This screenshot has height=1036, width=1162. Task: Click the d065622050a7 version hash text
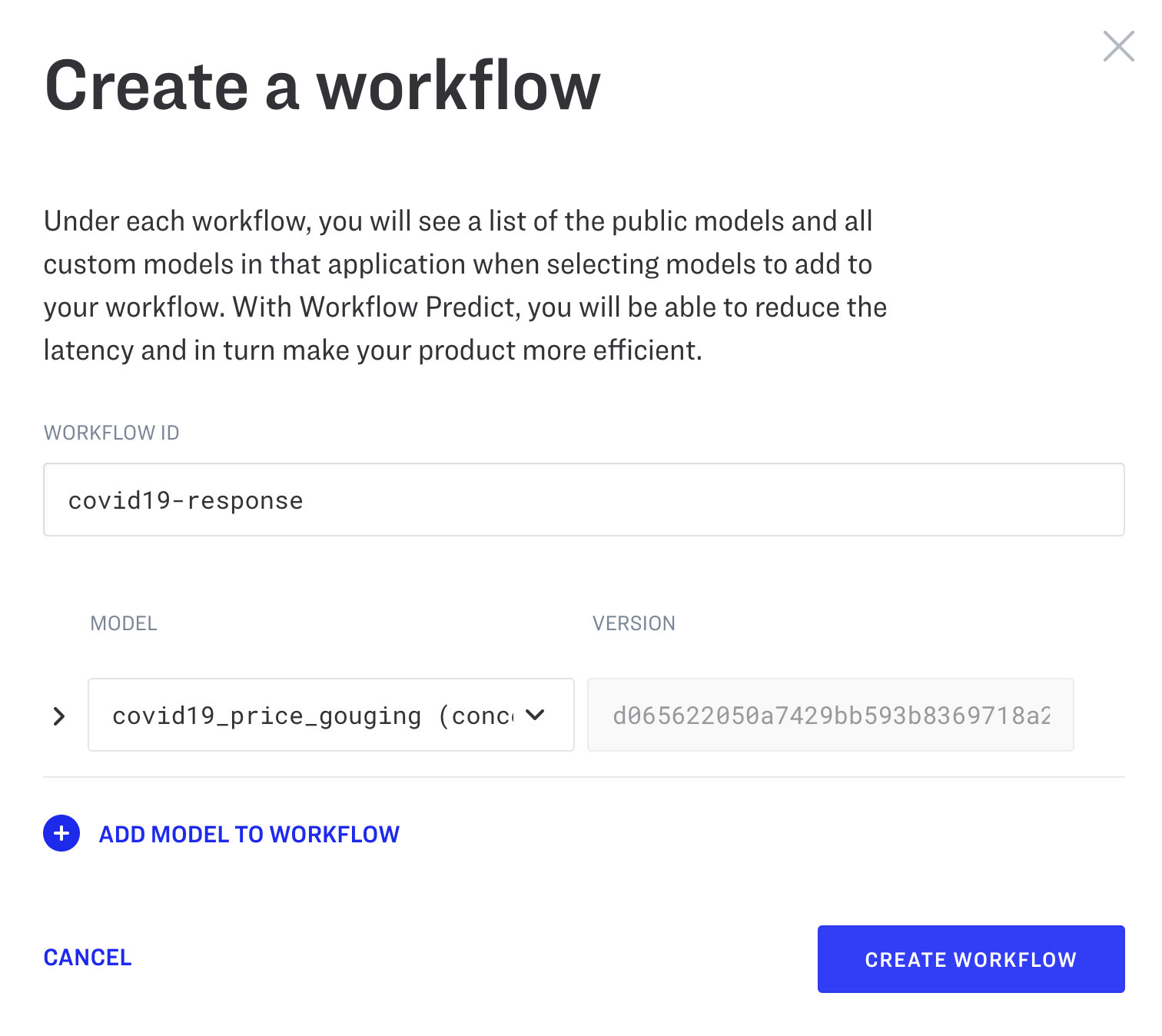(x=830, y=716)
